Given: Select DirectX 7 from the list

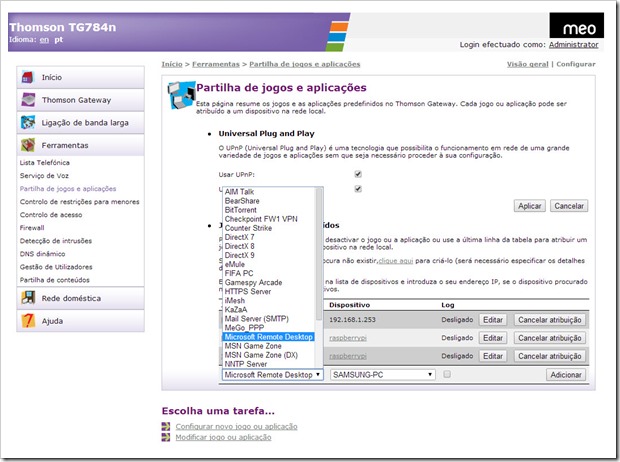Looking at the screenshot, I should (239, 237).
